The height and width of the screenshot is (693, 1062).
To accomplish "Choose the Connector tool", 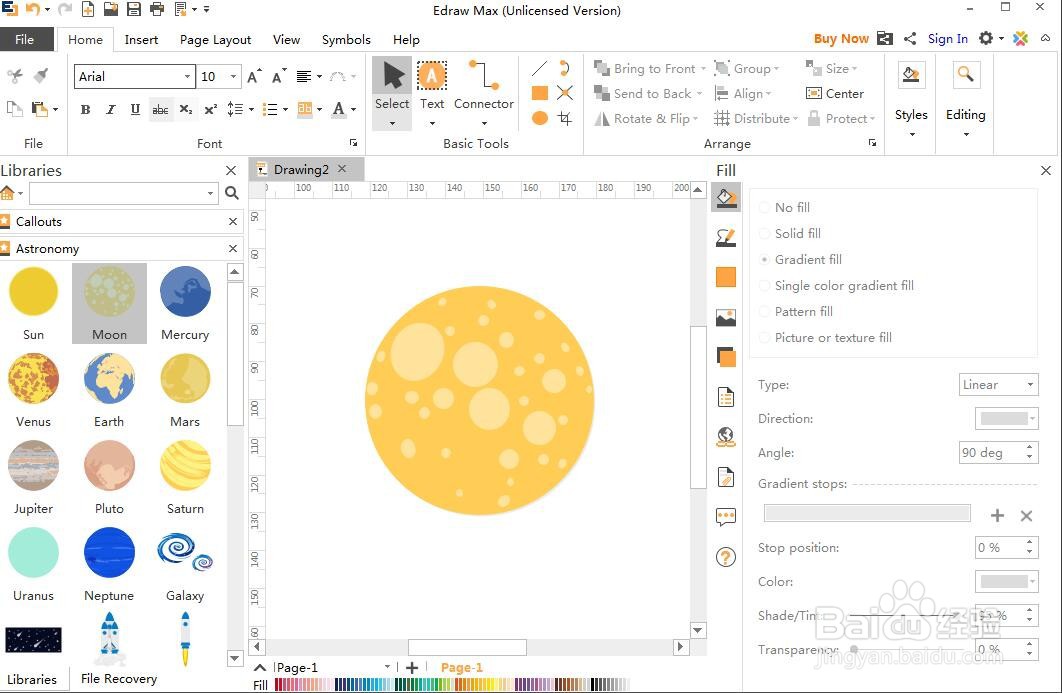I will (484, 93).
